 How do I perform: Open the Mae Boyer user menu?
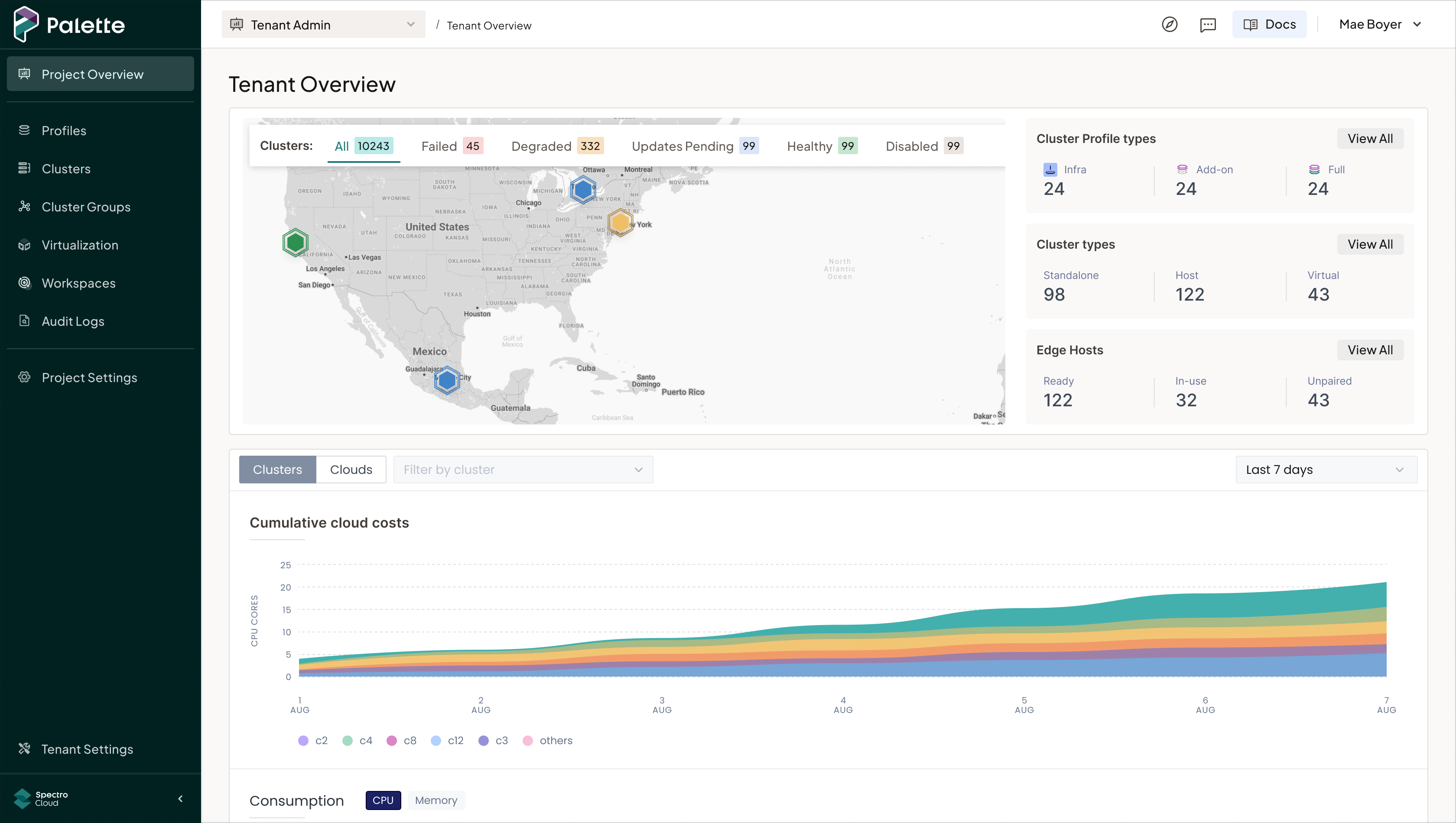tap(1380, 24)
